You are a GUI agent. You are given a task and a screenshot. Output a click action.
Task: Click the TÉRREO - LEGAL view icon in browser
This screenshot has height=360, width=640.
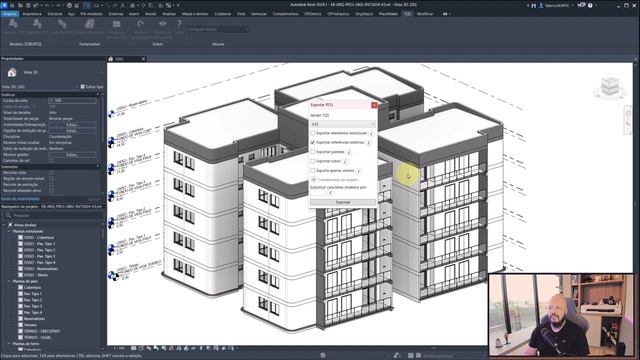tap(20, 338)
